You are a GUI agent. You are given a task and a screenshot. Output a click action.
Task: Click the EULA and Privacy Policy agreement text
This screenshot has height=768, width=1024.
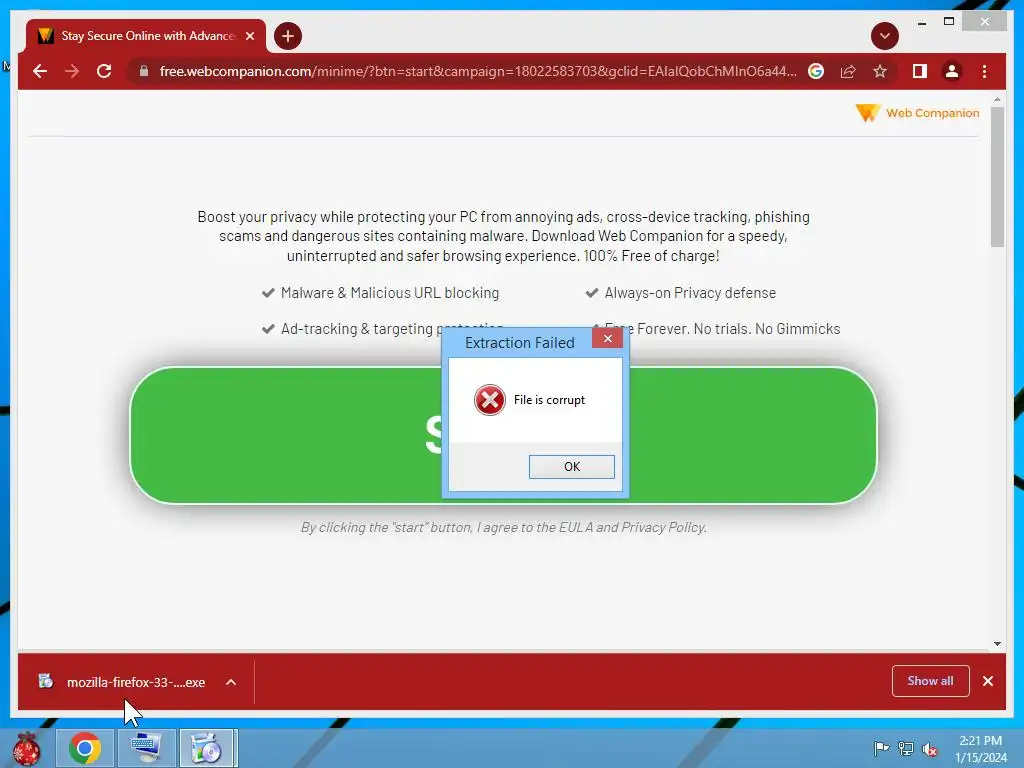(x=504, y=527)
